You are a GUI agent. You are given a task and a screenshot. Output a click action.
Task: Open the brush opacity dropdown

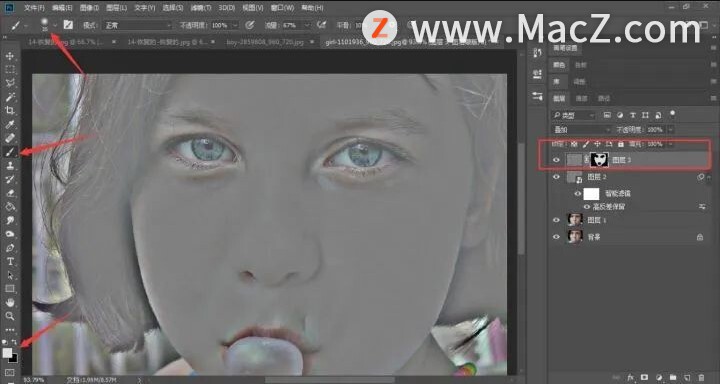(235, 25)
